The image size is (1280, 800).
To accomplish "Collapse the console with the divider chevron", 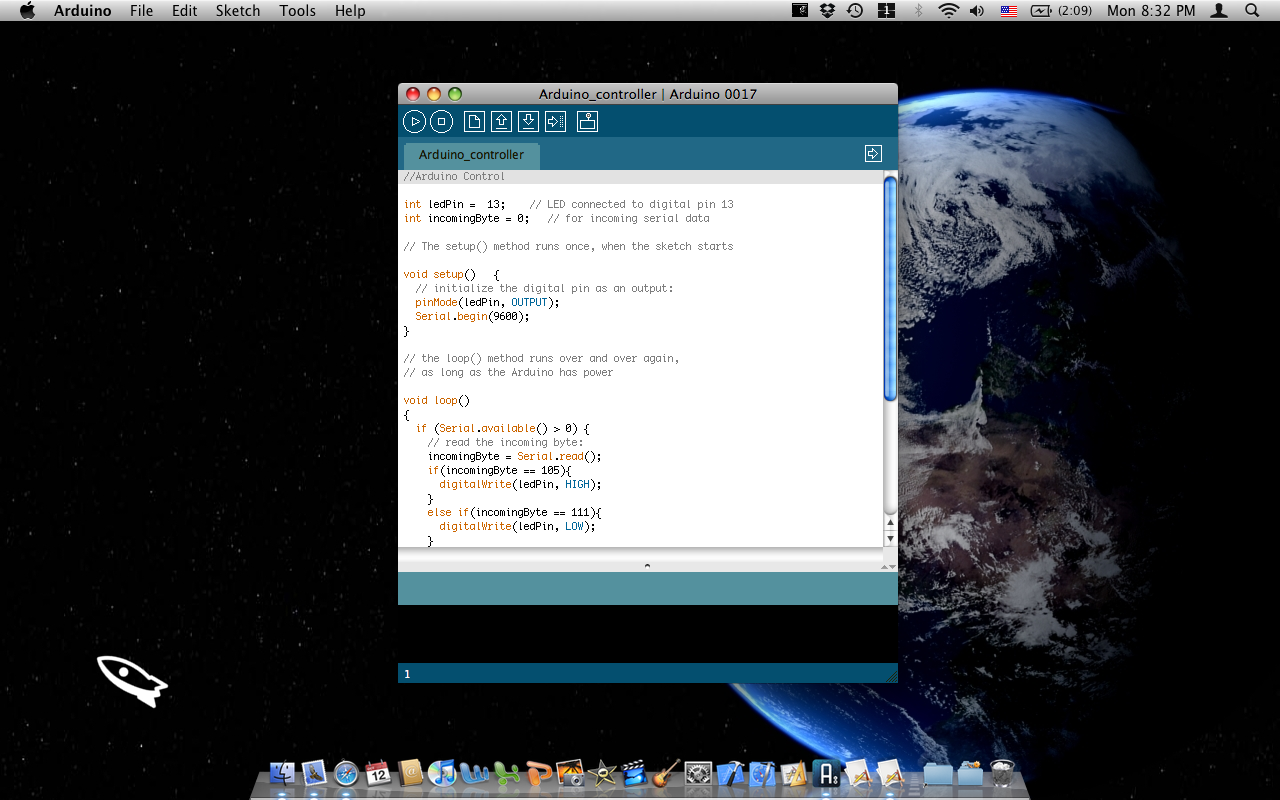I will [647, 566].
